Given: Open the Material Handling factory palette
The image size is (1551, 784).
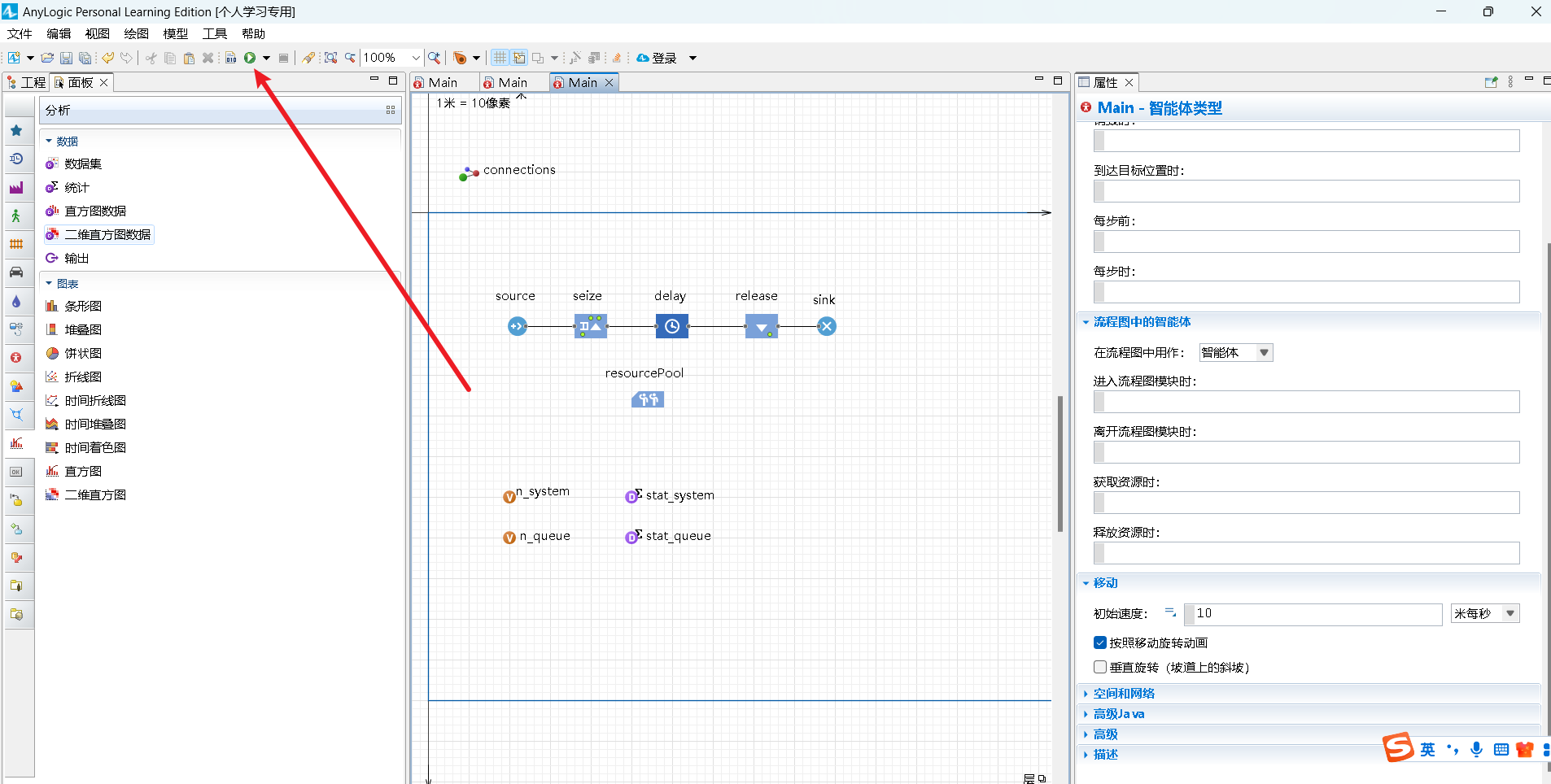Looking at the screenshot, I should [16, 187].
